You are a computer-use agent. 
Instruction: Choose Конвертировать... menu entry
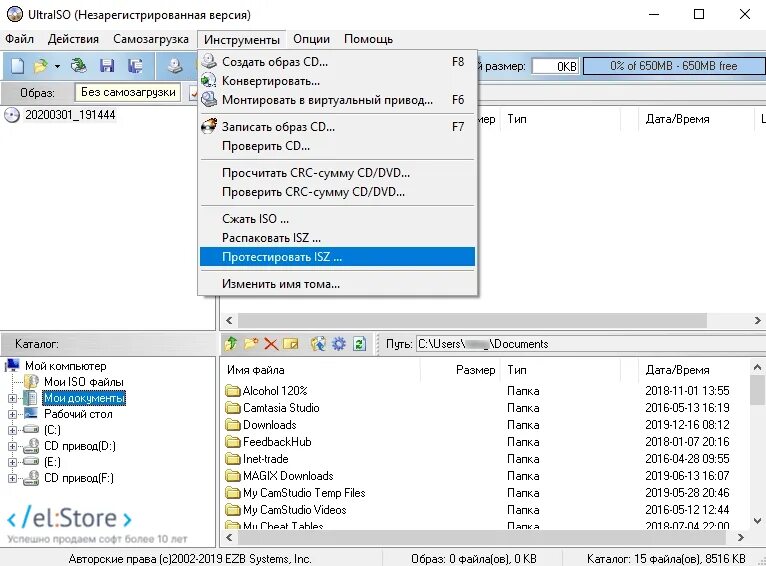pyautogui.click(x=337, y=81)
